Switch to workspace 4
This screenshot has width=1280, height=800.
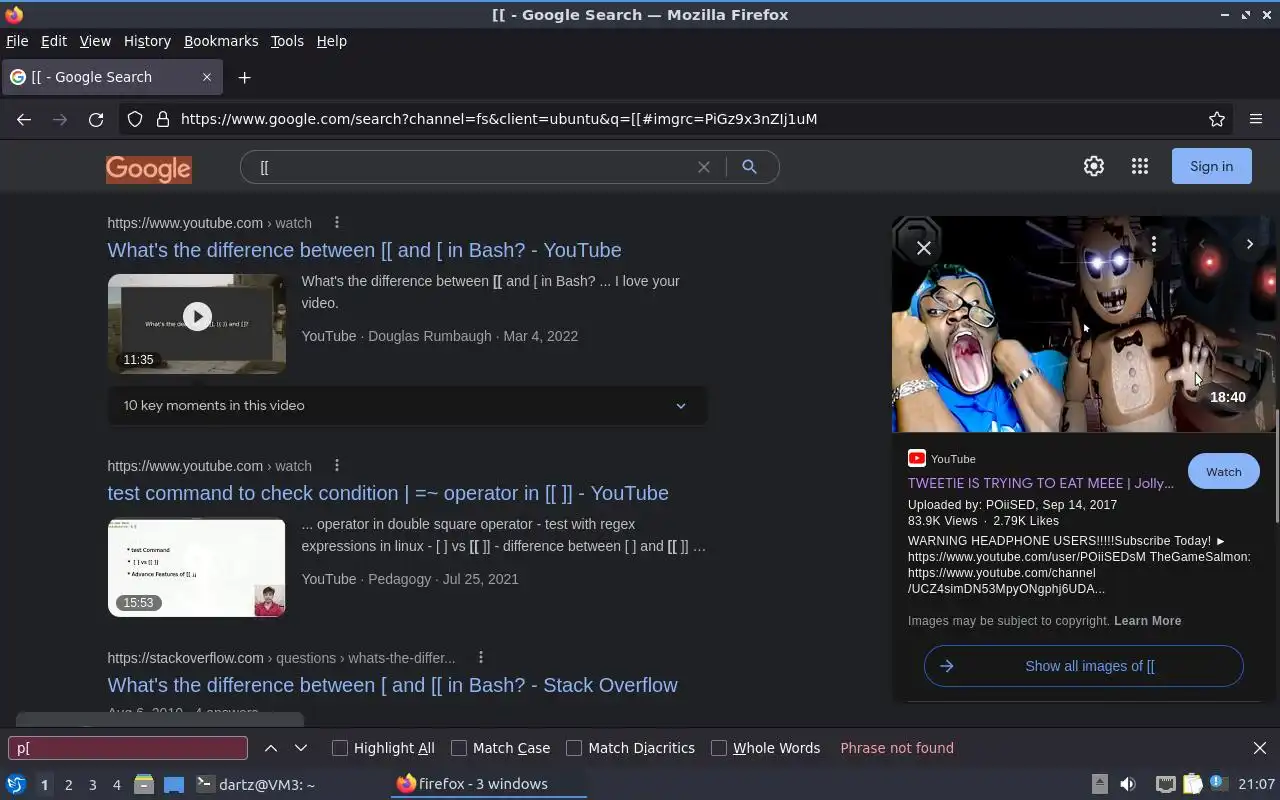click(x=117, y=785)
